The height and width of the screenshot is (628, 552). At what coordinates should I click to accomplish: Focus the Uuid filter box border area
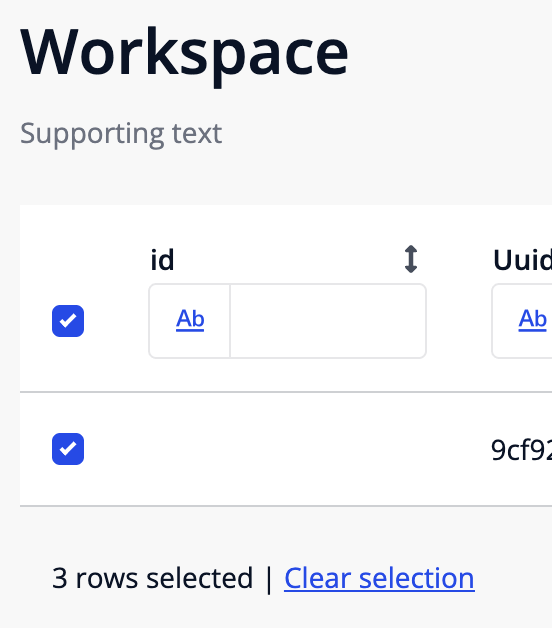[522, 321]
